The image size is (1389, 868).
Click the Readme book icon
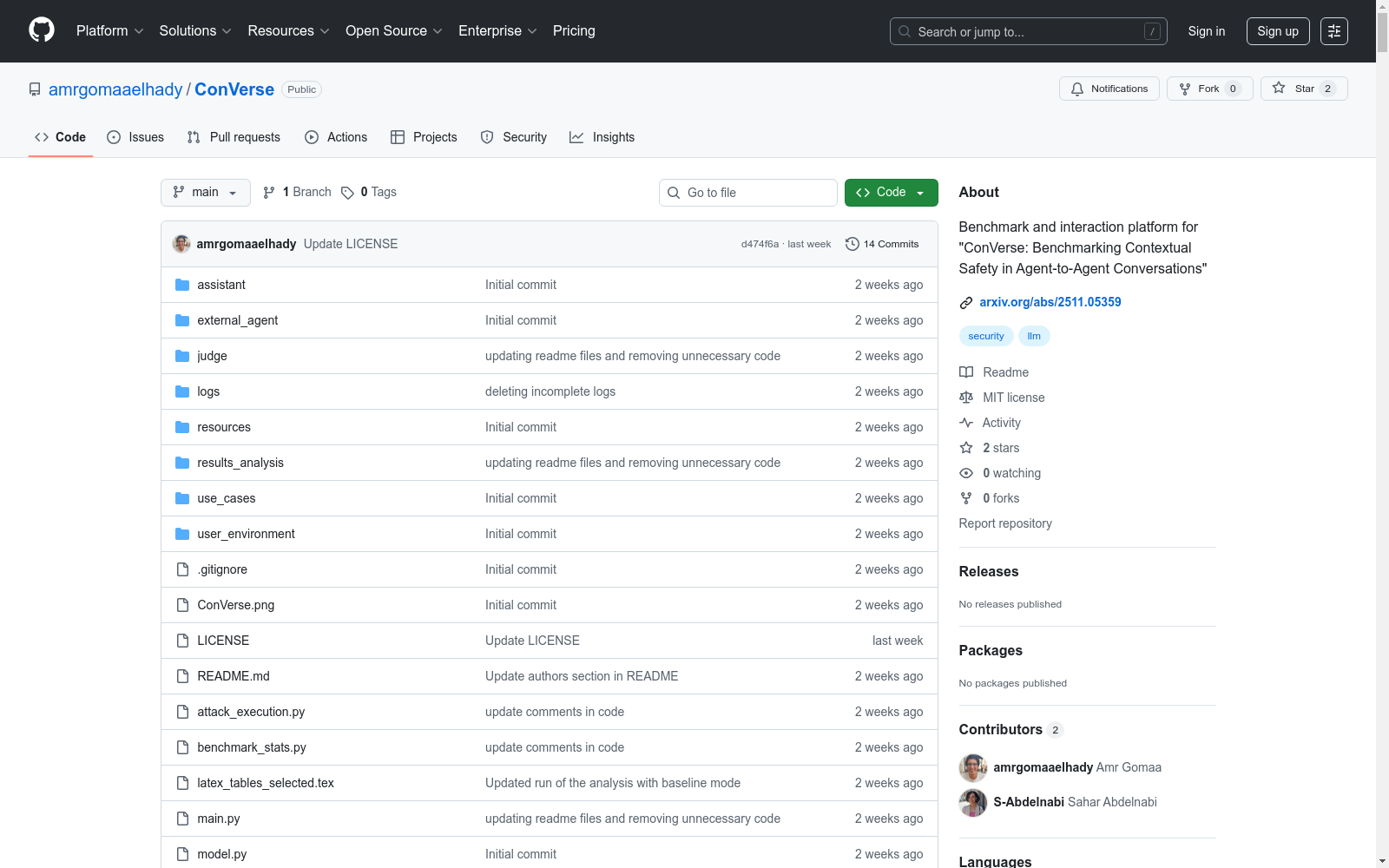[966, 372]
